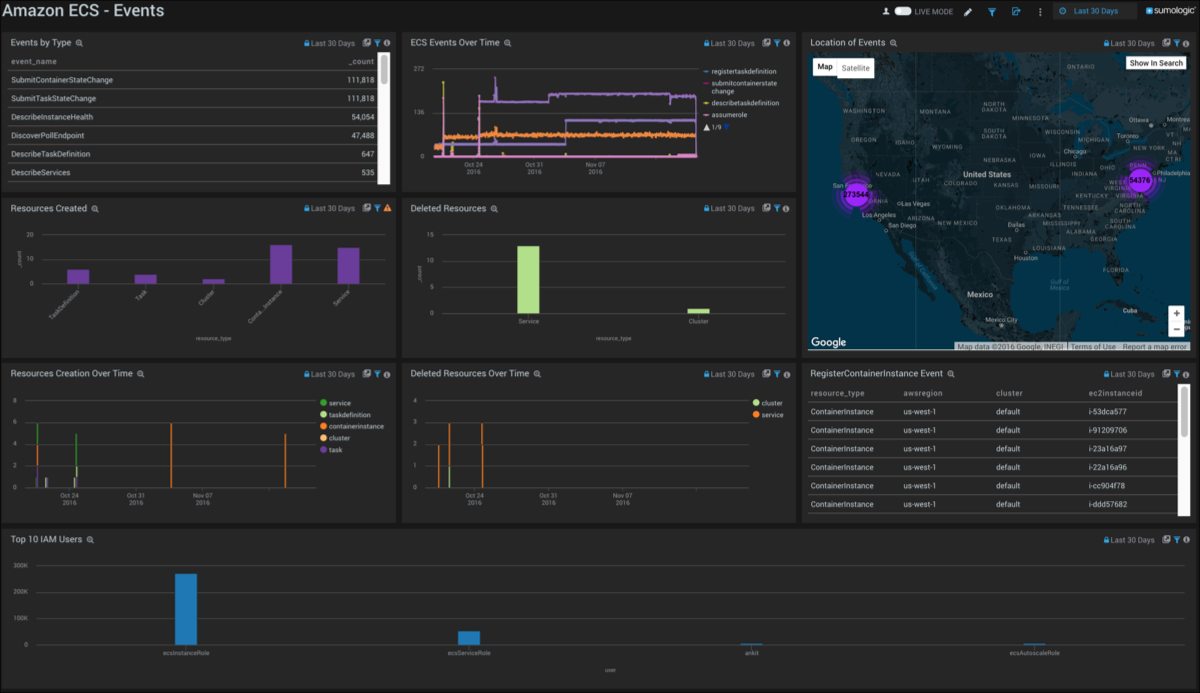Click the warning triangle on Resources Created panel
Image resolution: width=1200 pixels, height=693 pixels.
pyautogui.click(x=388, y=208)
